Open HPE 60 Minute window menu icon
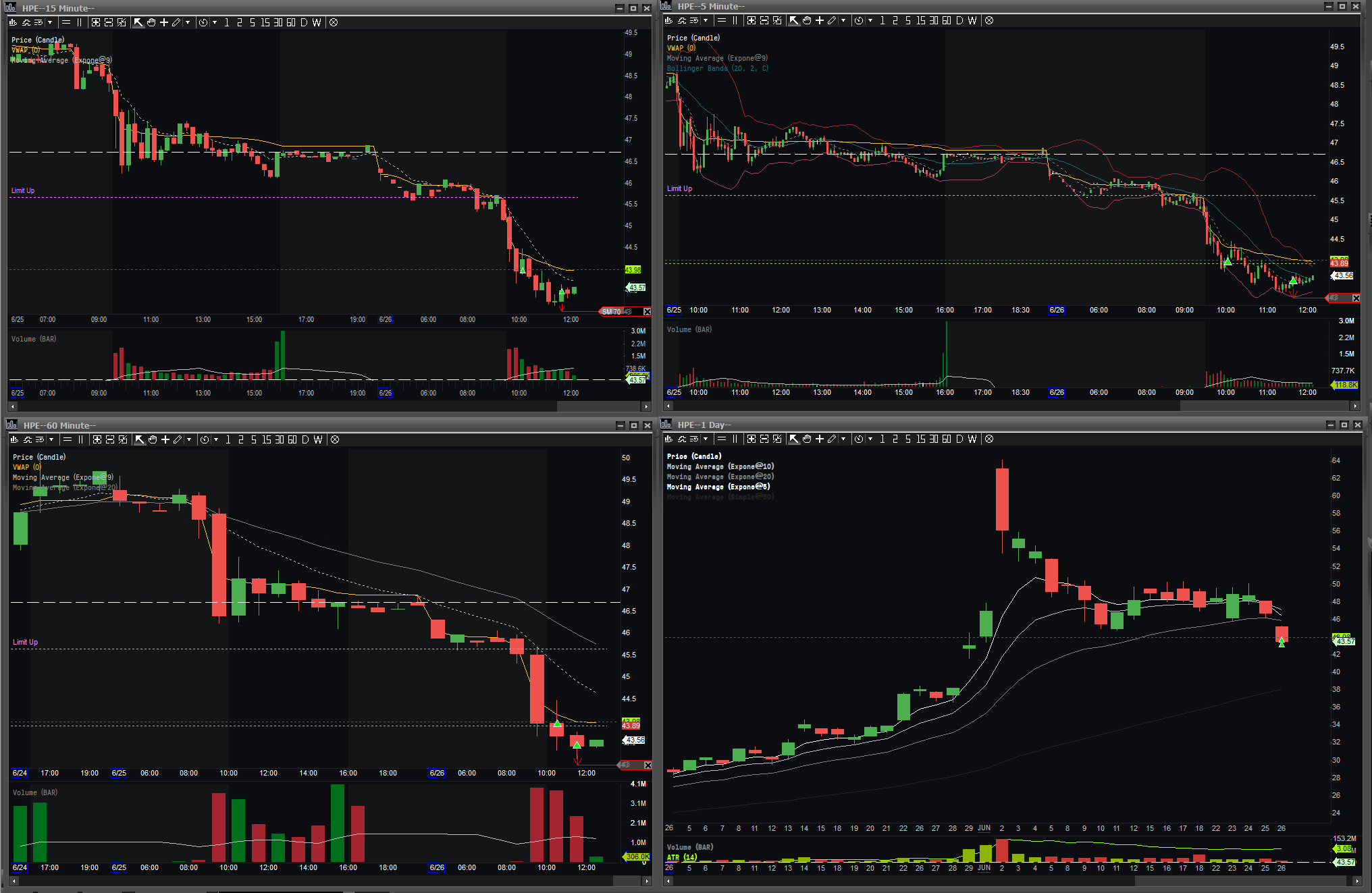The image size is (1372, 893). [11, 425]
